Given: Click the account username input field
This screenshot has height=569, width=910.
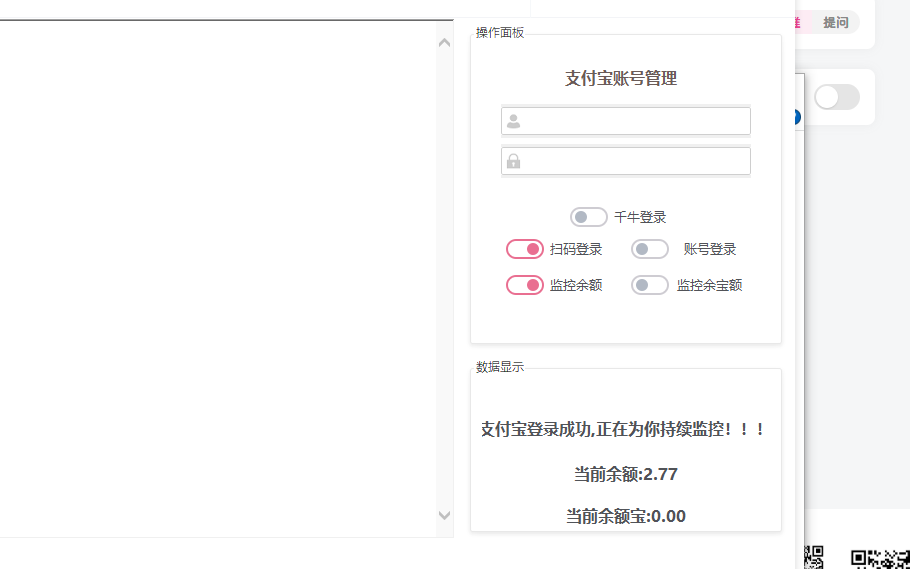Looking at the screenshot, I should 626,121.
